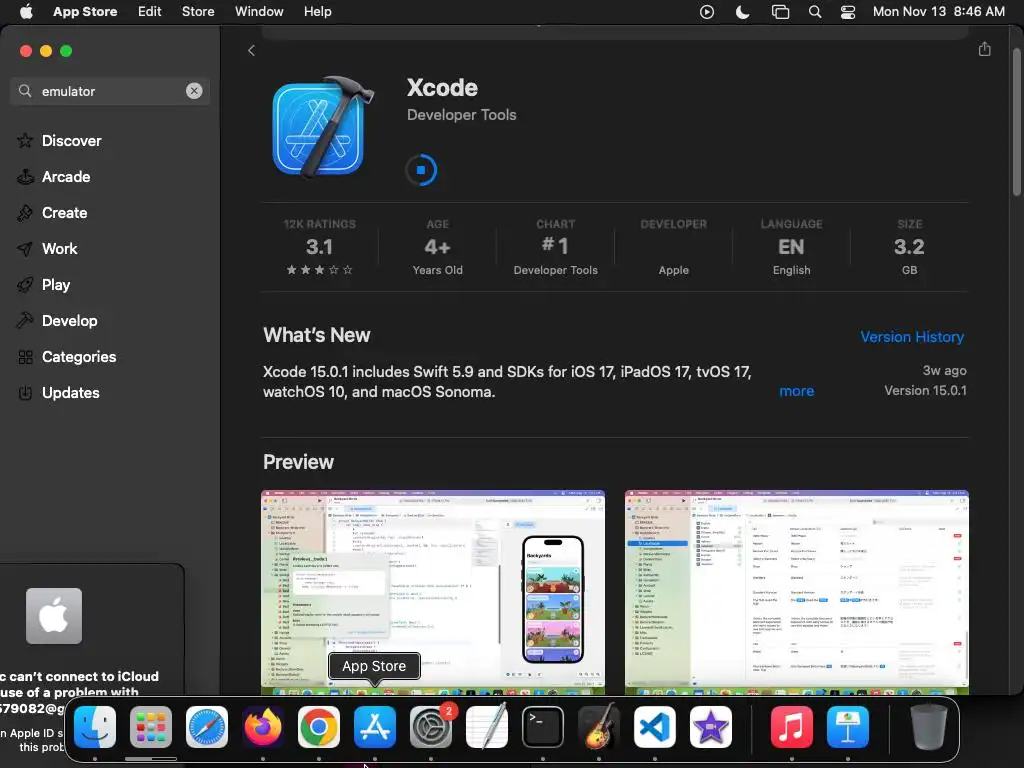1024x768 pixels.
Task: Open Keynote from the Dock
Action: tap(848, 727)
